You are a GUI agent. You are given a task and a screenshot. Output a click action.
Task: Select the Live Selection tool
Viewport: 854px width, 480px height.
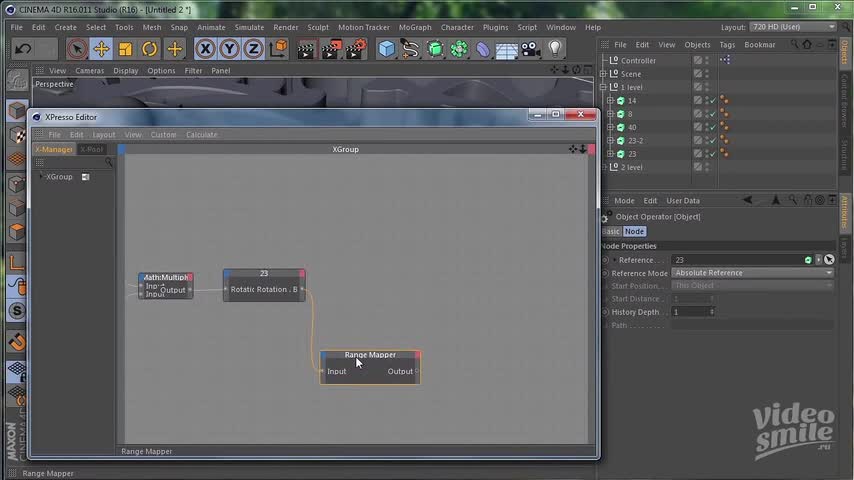[x=77, y=49]
